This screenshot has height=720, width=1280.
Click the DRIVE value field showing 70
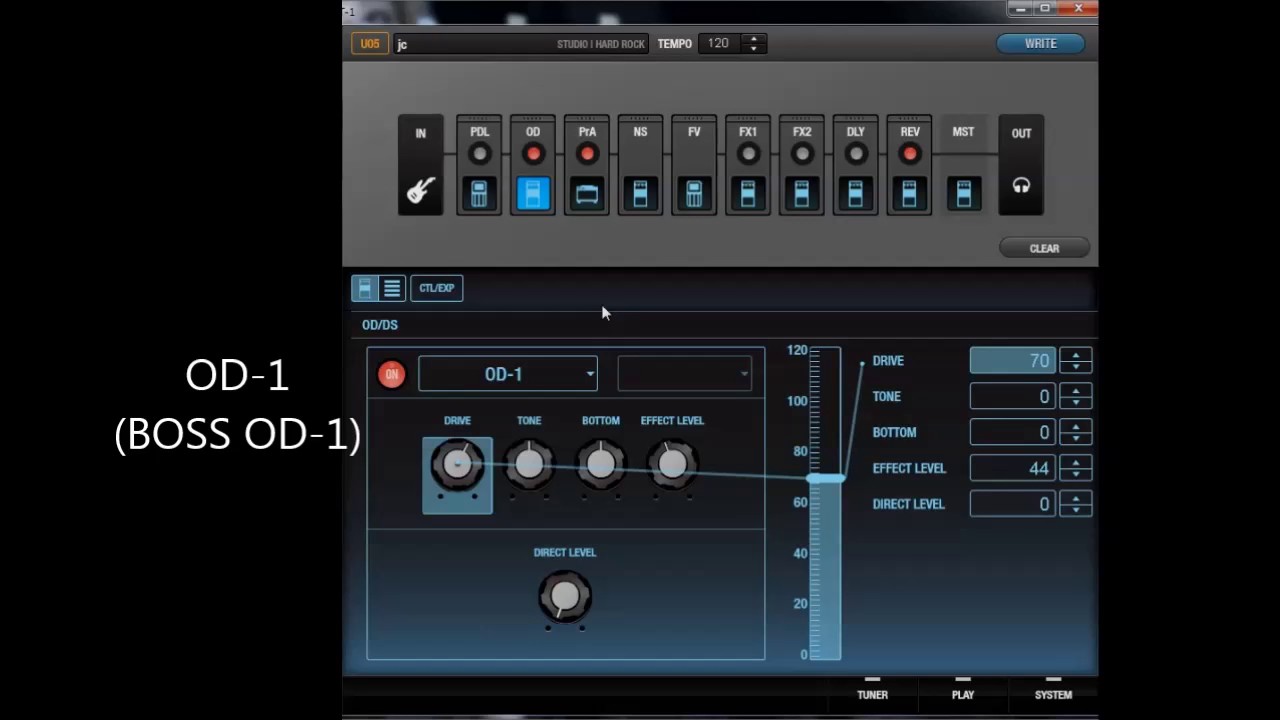(1014, 361)
